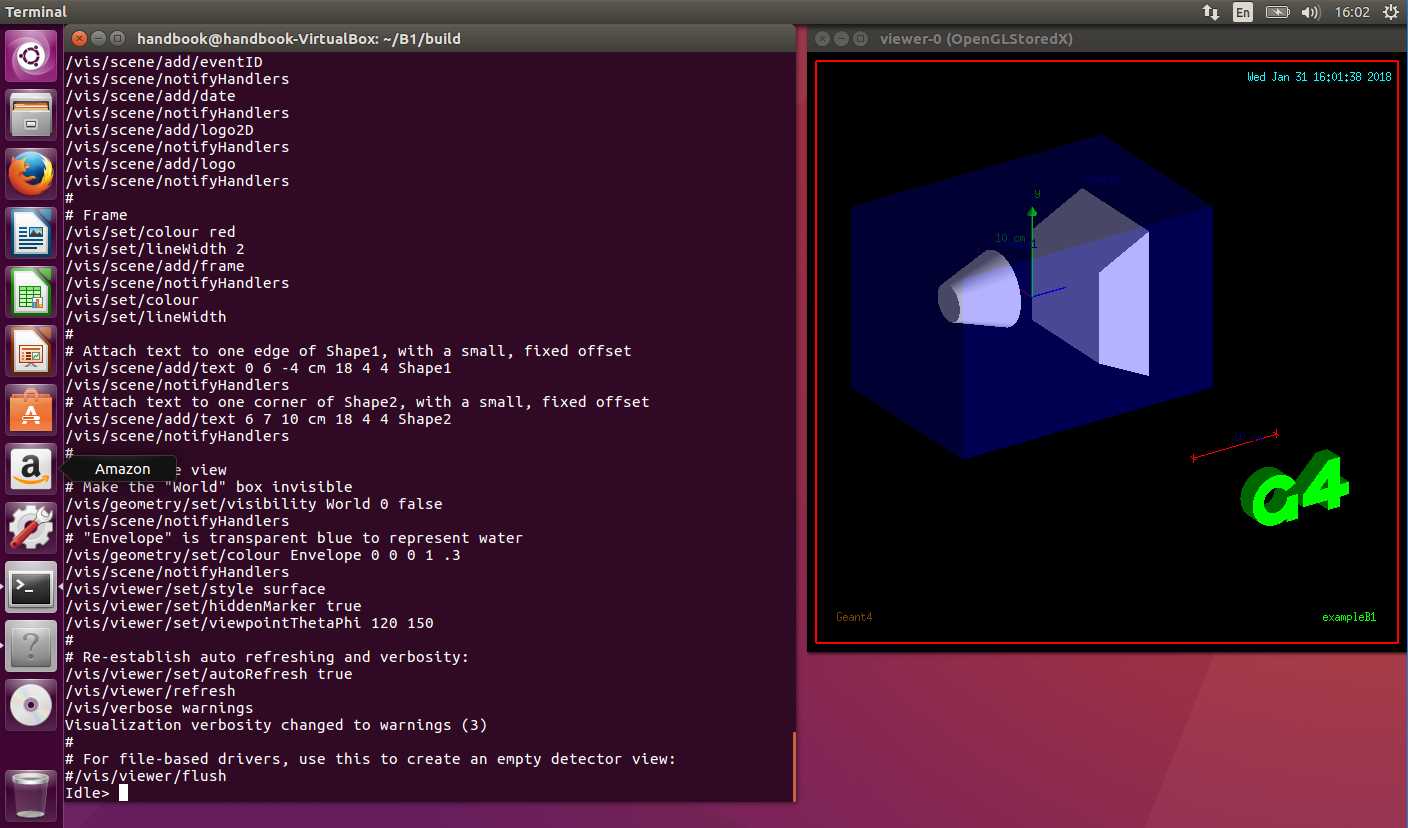1408x828 pixels.
Task: Click the terminal window scrollbar
Action: tap(794, 766)
